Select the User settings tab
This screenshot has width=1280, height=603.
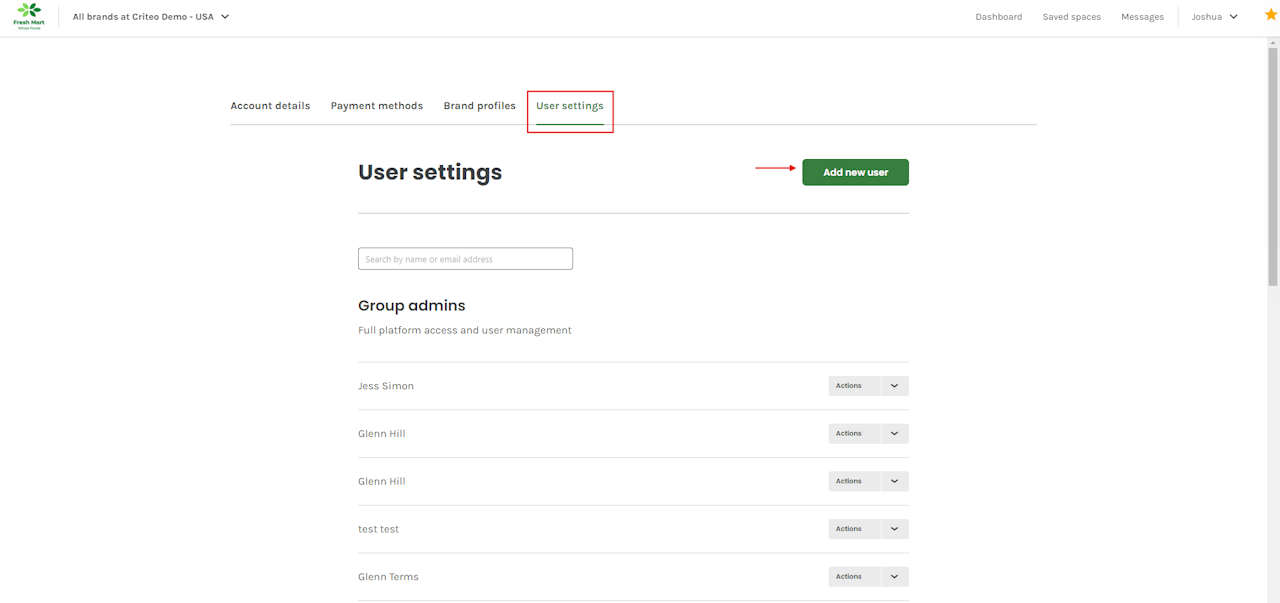(x=570, y=106)
